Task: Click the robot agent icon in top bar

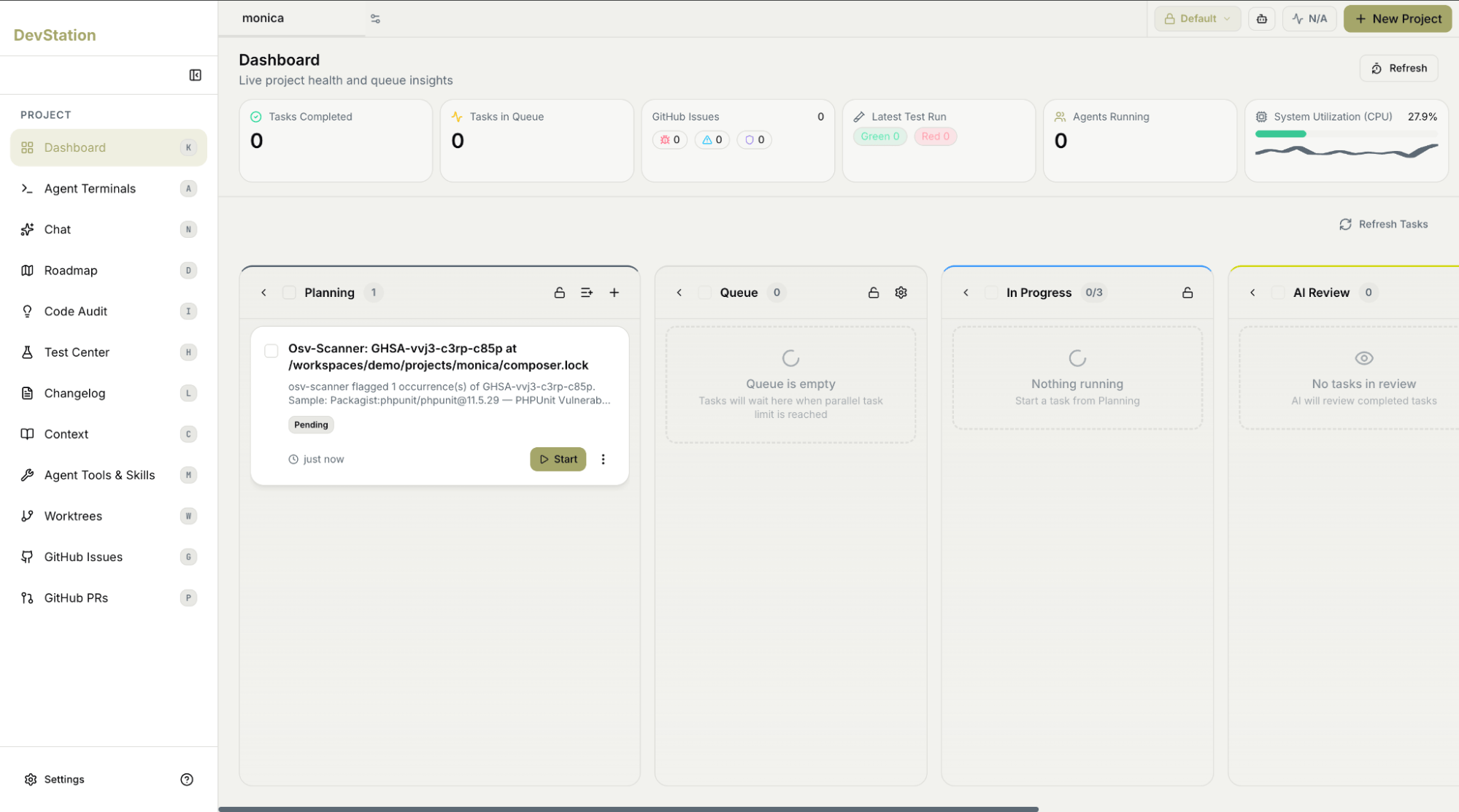Action: point(1261,18)
